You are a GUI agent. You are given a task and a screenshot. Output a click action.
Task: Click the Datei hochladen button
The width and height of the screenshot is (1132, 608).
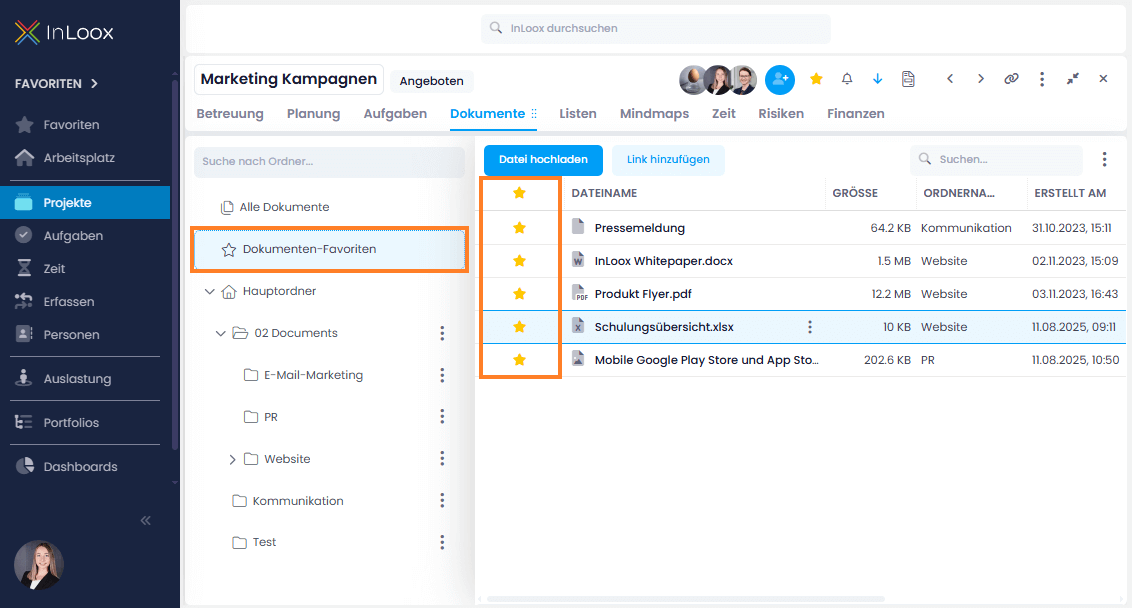click(x=543, y=160)
